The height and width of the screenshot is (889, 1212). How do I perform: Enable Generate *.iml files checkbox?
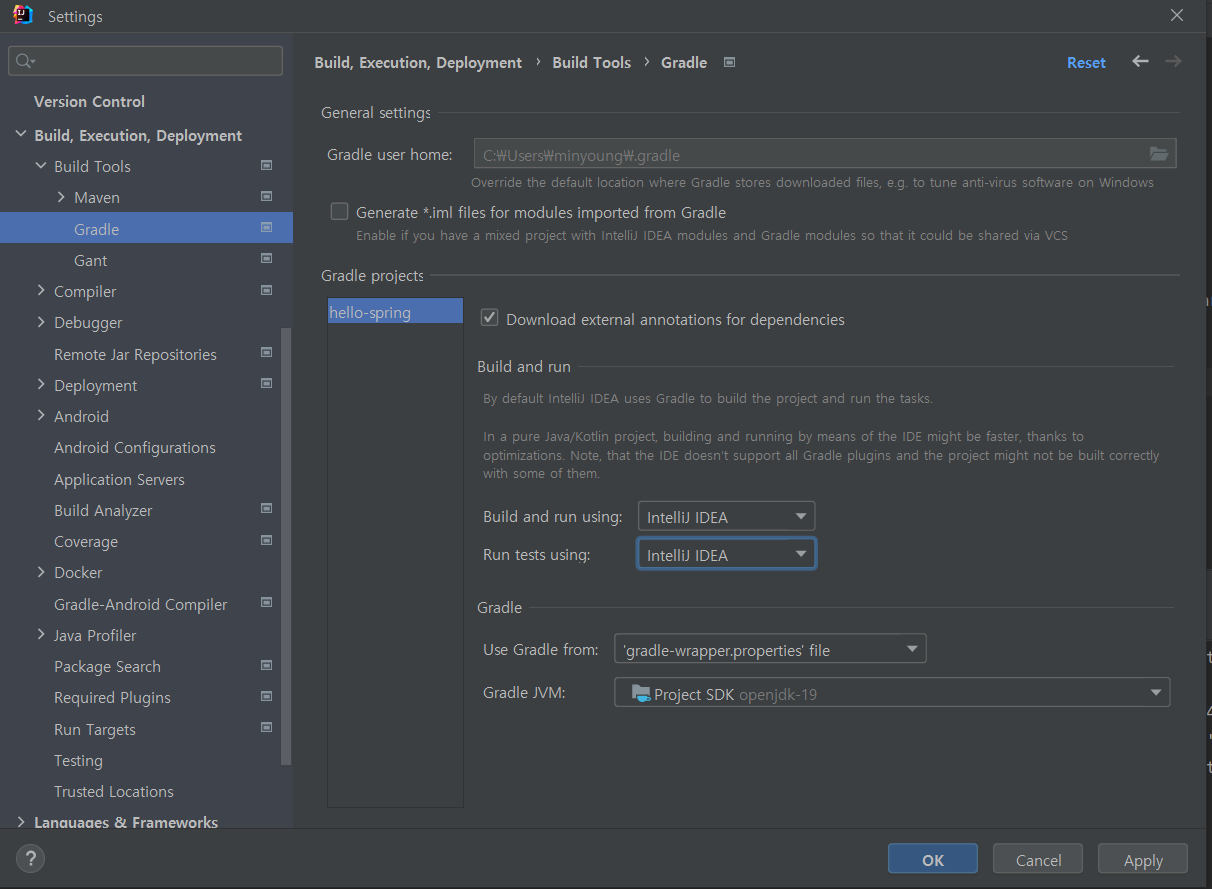pos(340,212)
